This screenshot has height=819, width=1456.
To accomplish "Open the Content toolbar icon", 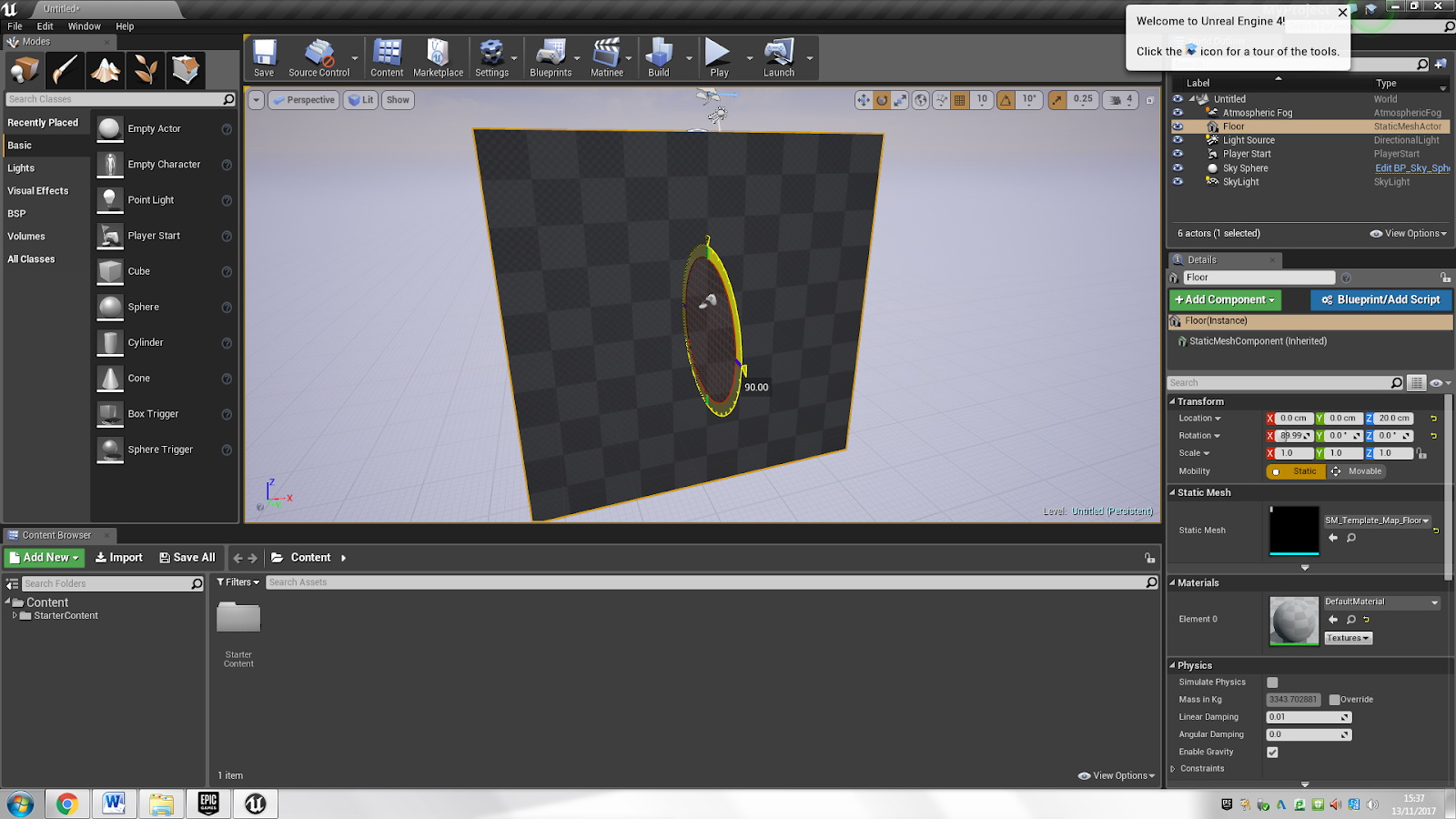I will pos(387,58).
